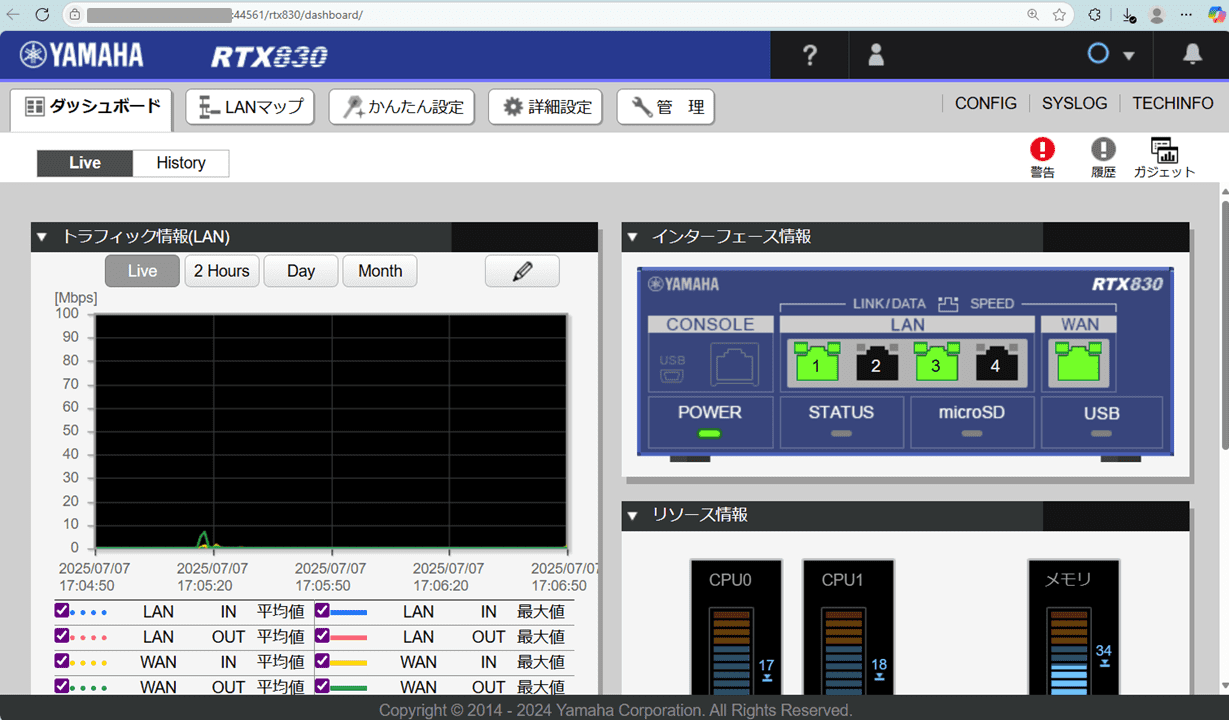Click the user account icon in header
Screen dimensions: 1229x720
[x=876, y=55]
